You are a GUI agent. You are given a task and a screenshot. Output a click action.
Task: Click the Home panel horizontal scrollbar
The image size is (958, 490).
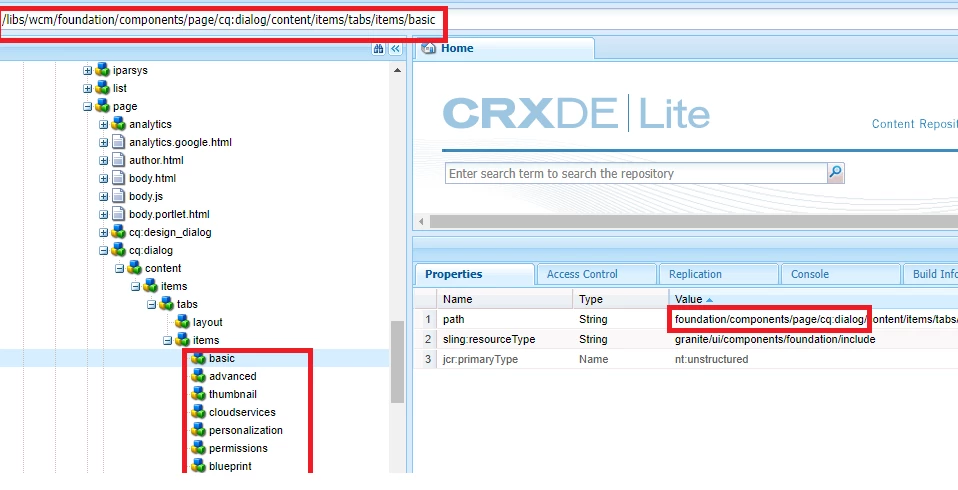[x=693, y=221]
